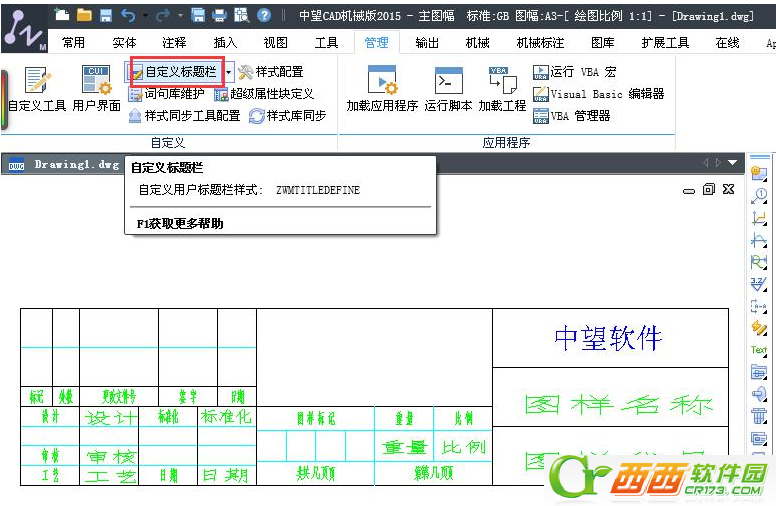The image size is (776, 506).
Task: Open the 机械标注 ribbon tab
Action: click(540, 43)
